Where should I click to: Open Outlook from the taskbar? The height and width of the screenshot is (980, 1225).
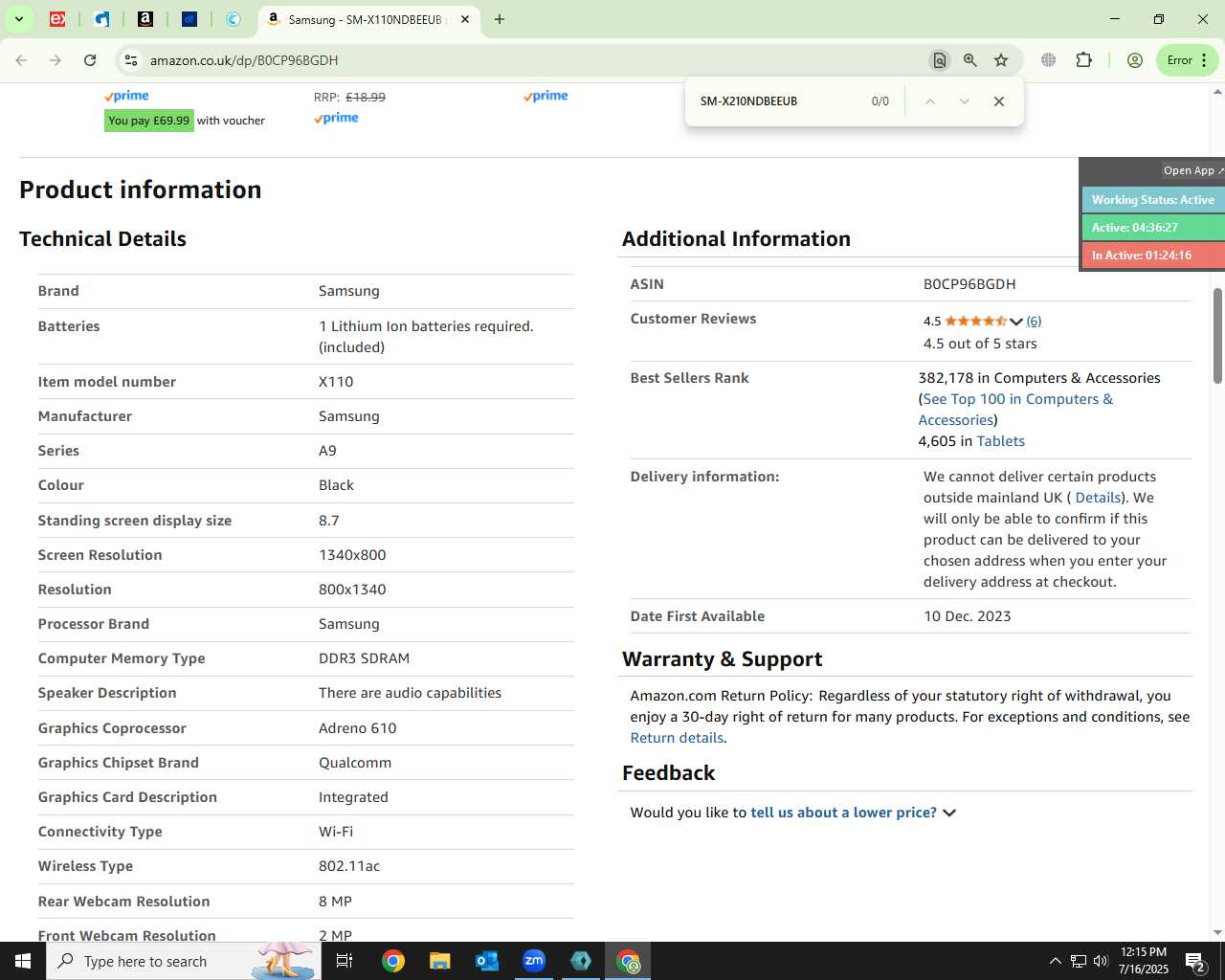[x=487, y=961]
